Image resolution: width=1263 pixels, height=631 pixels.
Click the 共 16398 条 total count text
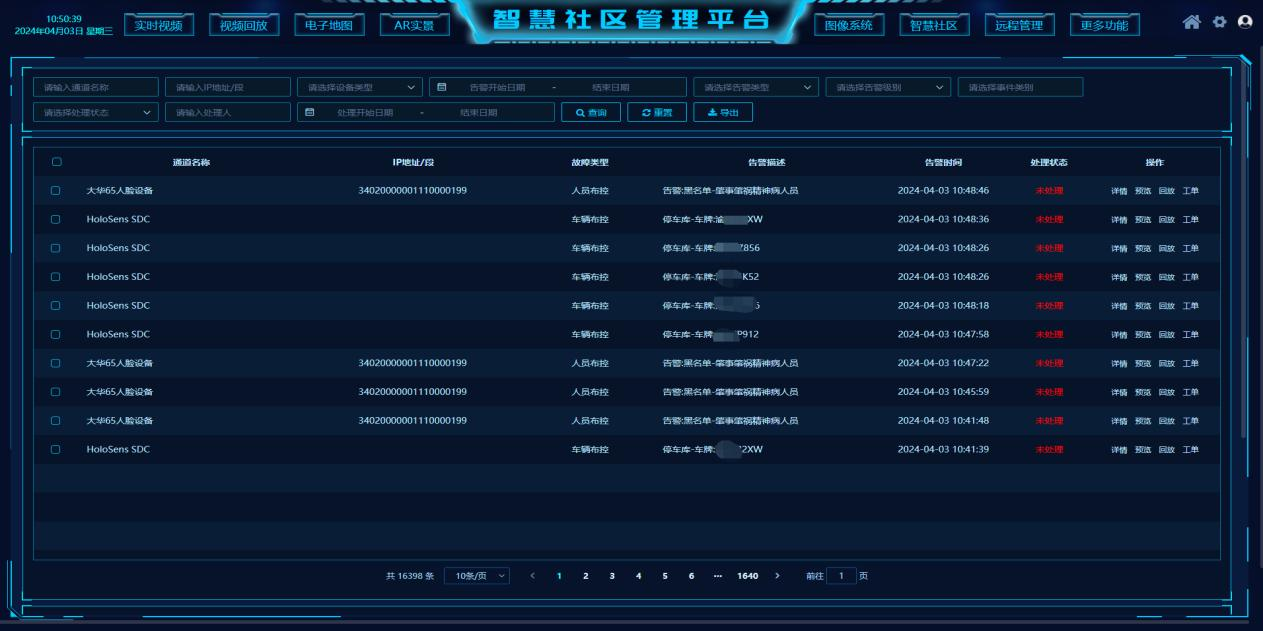tap(410, 576)
